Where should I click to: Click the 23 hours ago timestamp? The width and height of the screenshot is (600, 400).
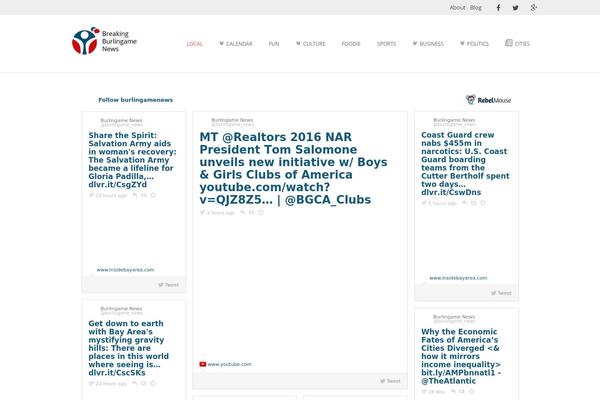[111, 384]
